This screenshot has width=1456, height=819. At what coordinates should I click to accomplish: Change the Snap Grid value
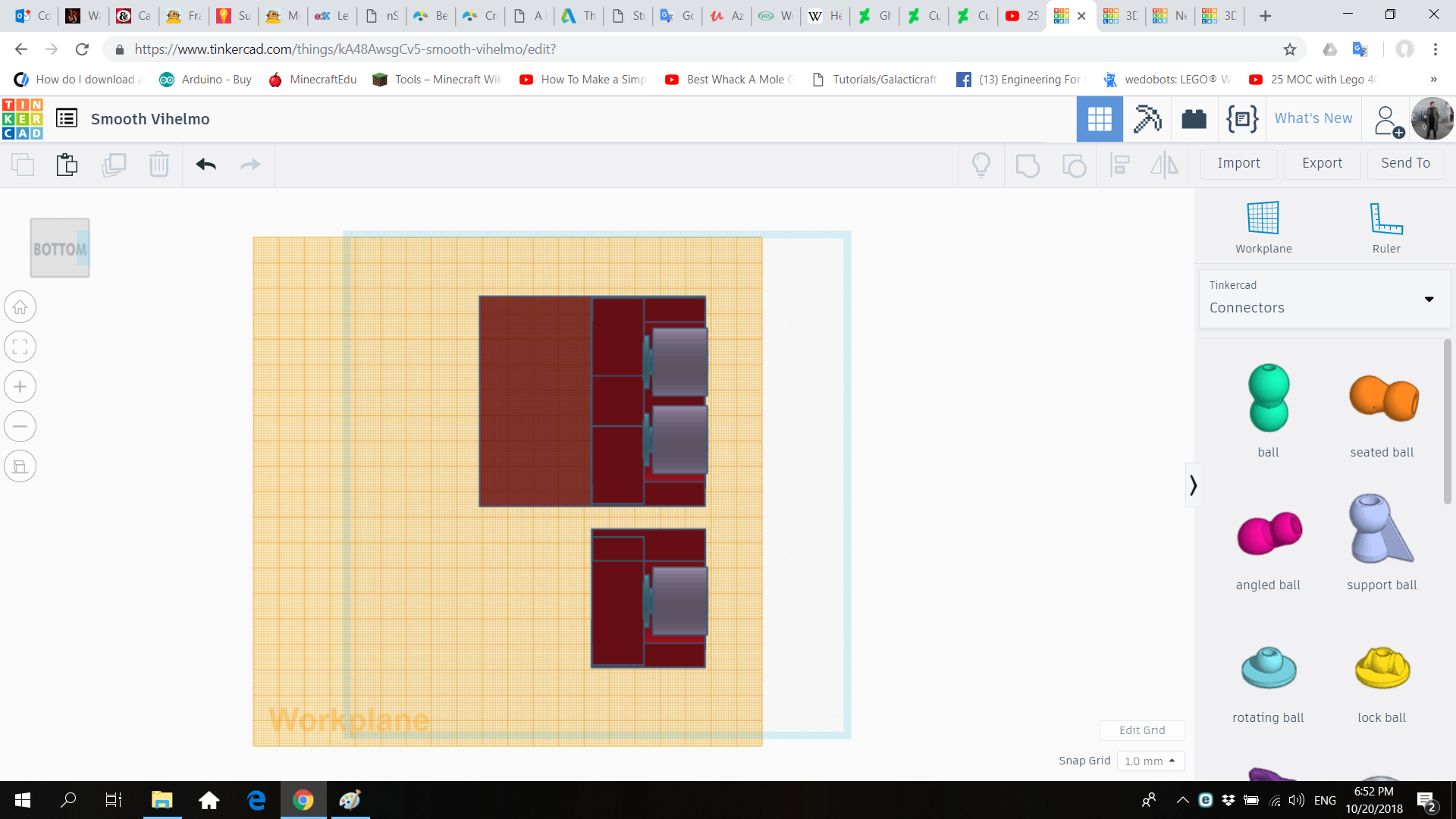click(1150, 761)
